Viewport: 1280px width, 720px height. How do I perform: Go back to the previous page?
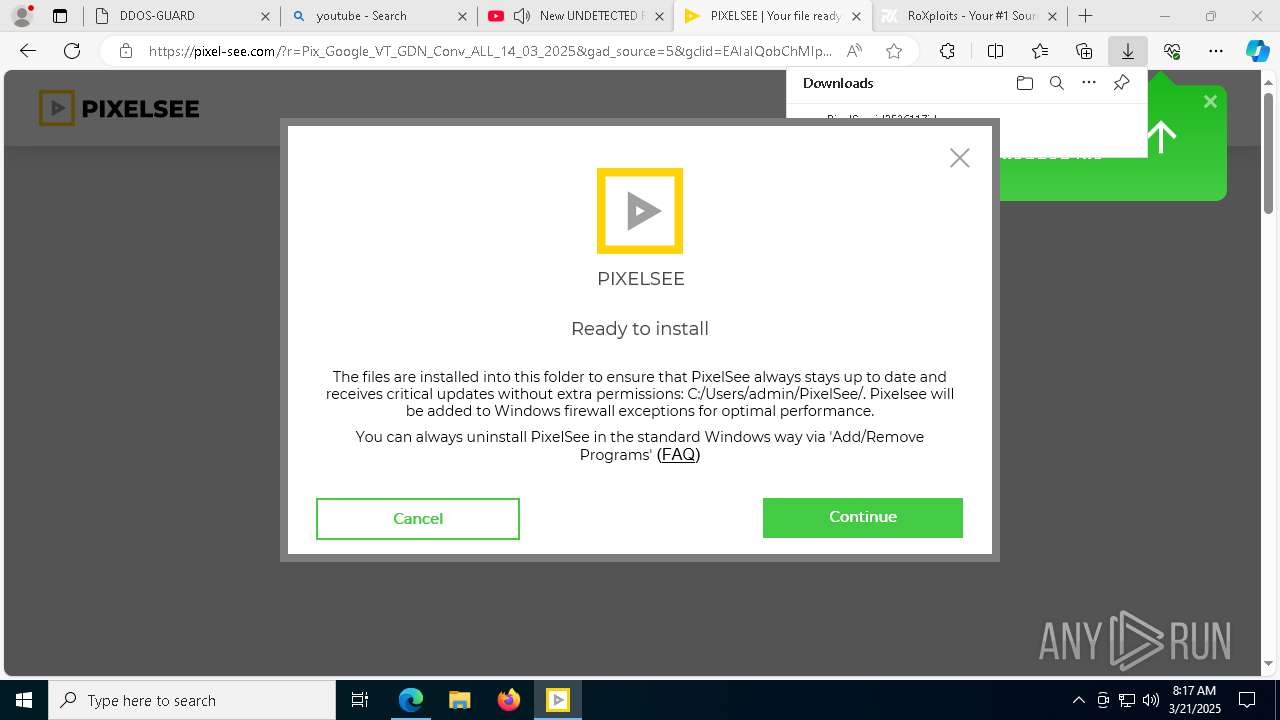coord(28,51)
